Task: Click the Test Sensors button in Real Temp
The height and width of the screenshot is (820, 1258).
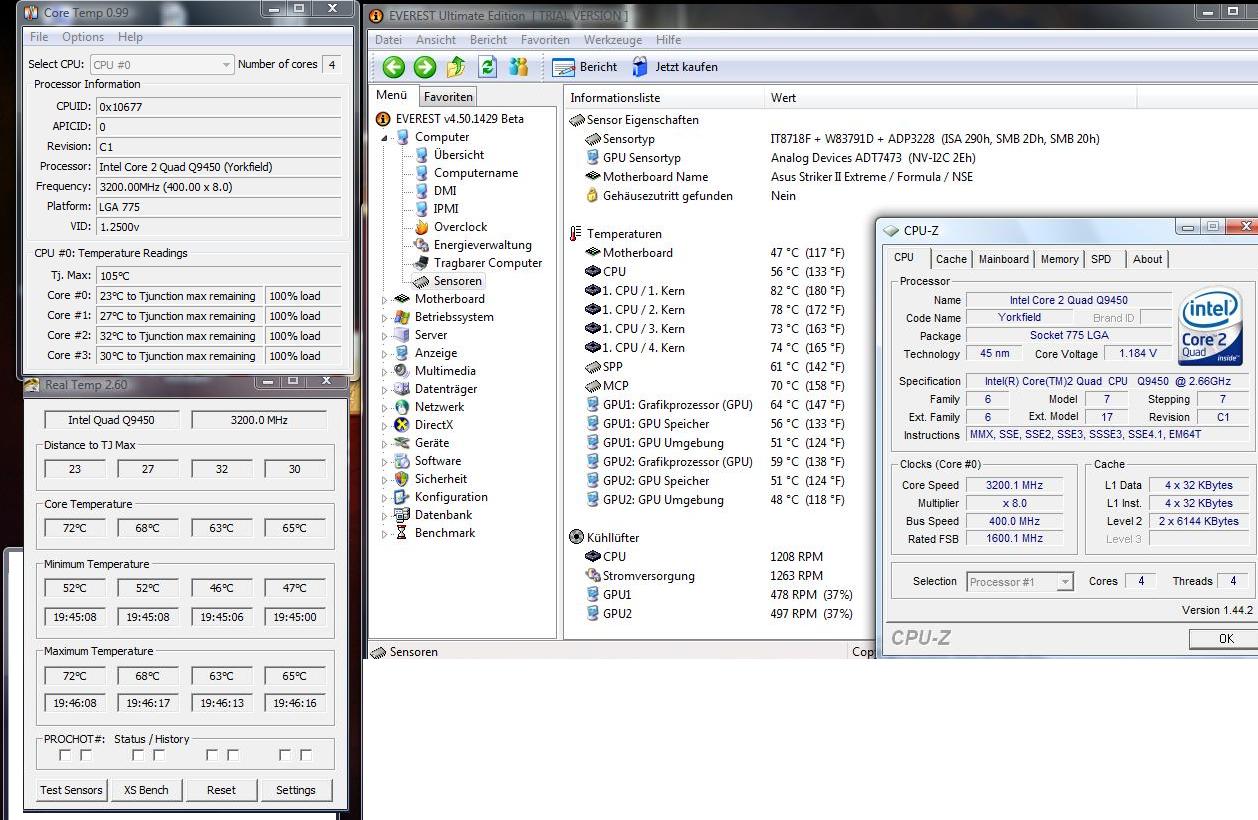Action: pos(71,790)
